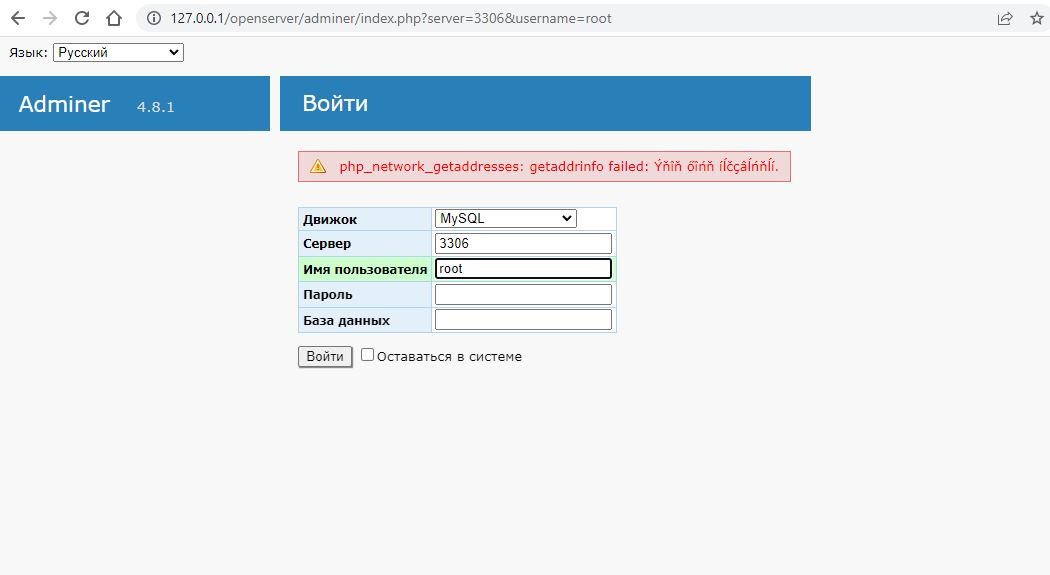Open the Язык language dropdown
The width and height of the screenshot is (1050, 575).
118,52
